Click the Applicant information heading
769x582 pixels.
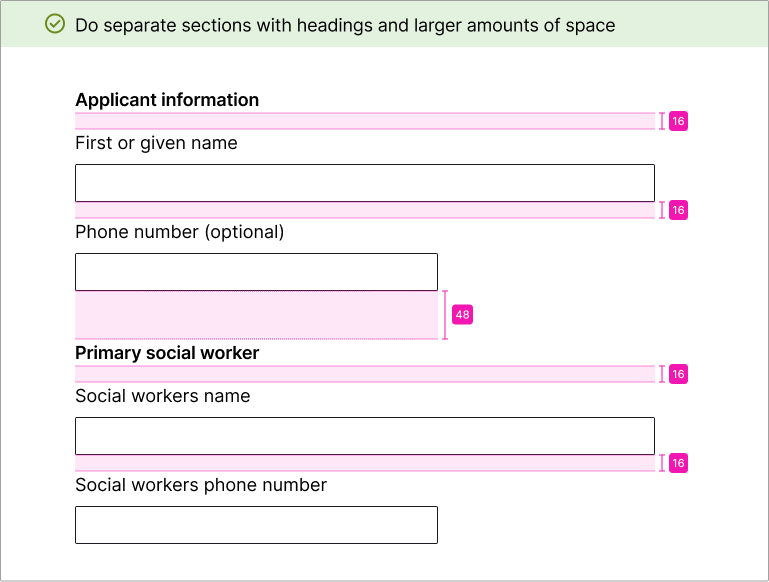tap(167, 100)
